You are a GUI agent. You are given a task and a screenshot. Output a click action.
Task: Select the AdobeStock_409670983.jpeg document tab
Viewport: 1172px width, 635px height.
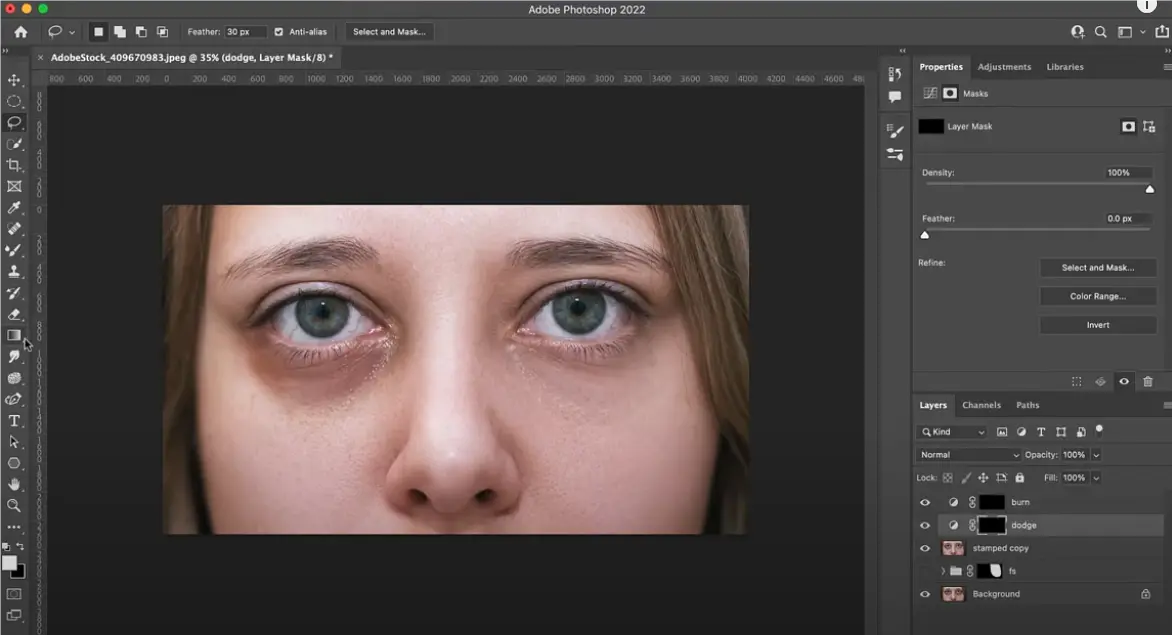coord(192,58)
